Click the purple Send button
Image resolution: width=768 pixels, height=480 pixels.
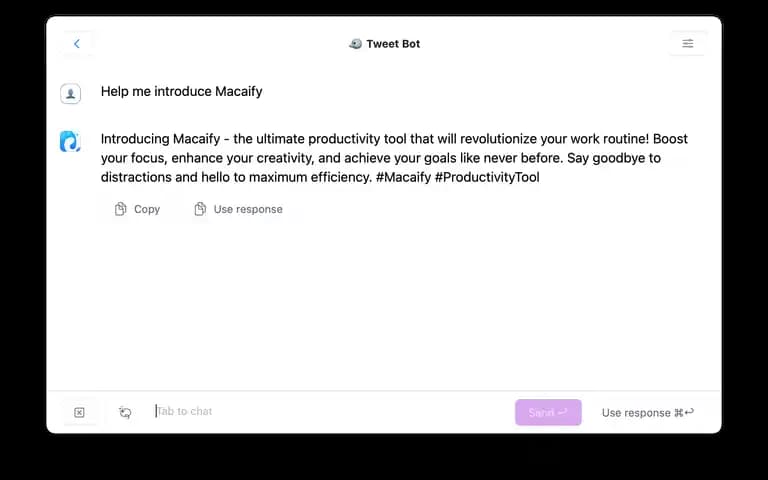tap(548, 412)
